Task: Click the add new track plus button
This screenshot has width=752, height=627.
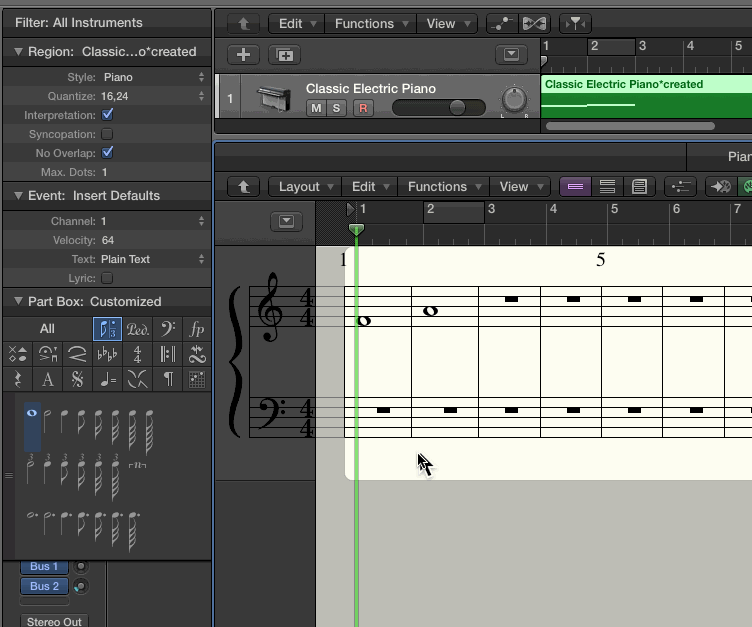Action: [x=243, y=55]
